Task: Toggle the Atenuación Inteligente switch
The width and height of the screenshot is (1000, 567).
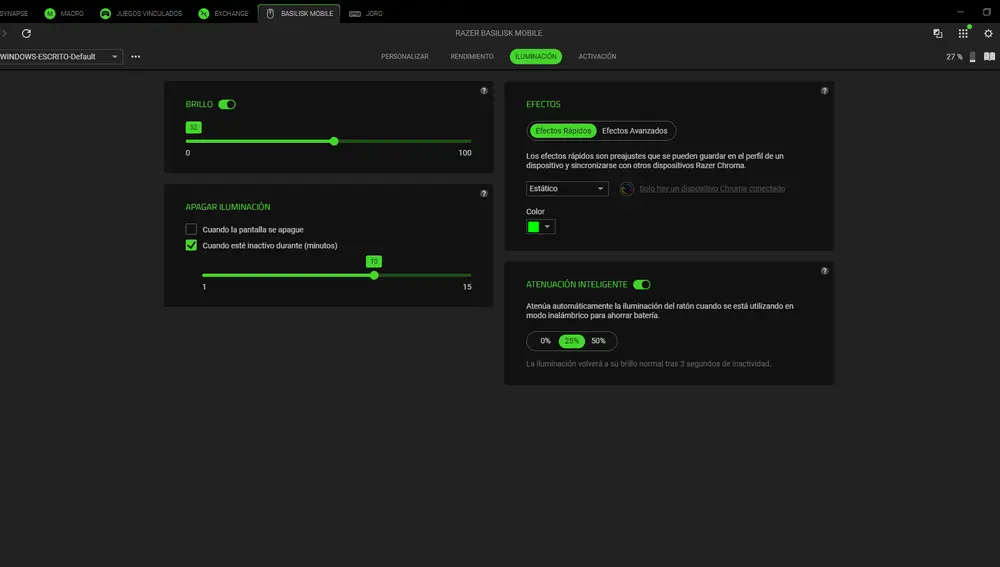Action: click(642, 284)
